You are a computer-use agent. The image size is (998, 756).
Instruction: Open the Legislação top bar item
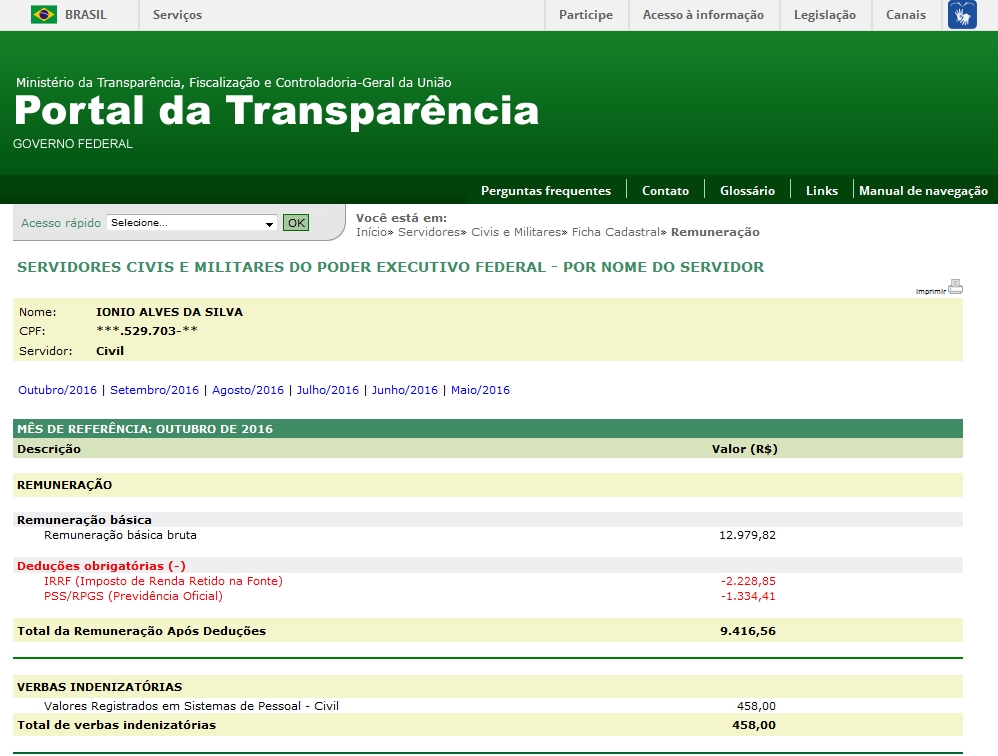(x=824, y=15)
